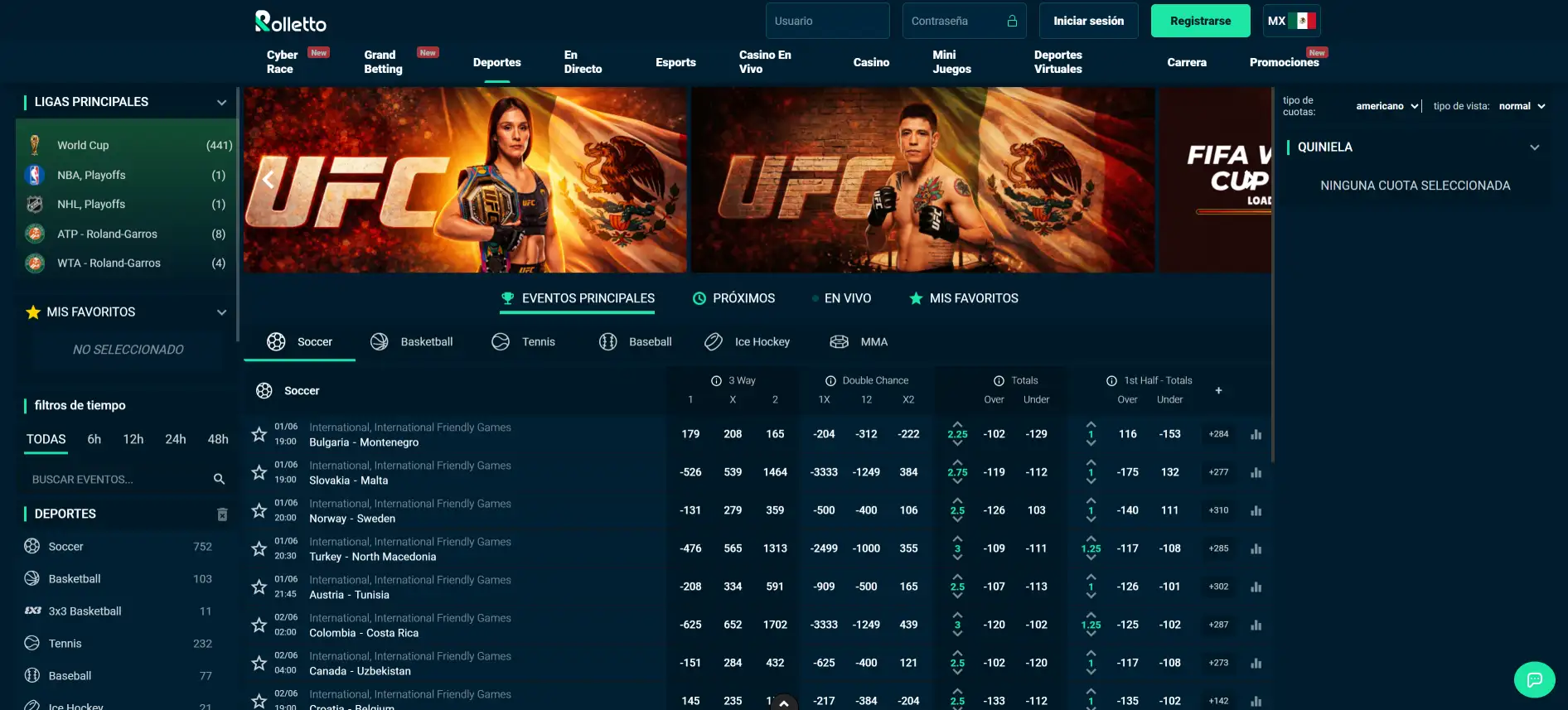Open Esports from the top menu
The image size is (1568, 710).
675,62
